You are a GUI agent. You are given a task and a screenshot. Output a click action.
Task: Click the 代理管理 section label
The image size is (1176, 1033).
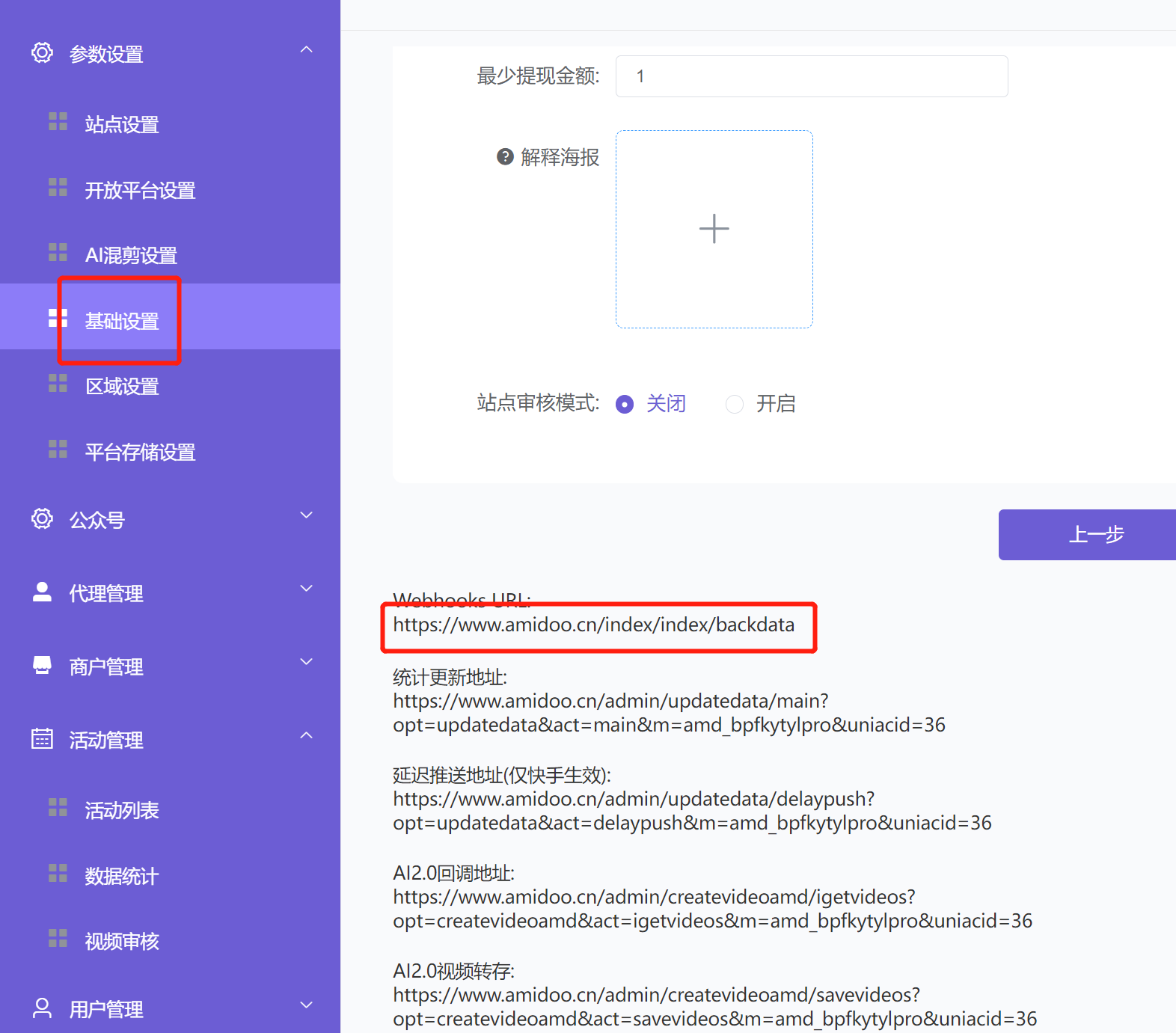[106, 593]
